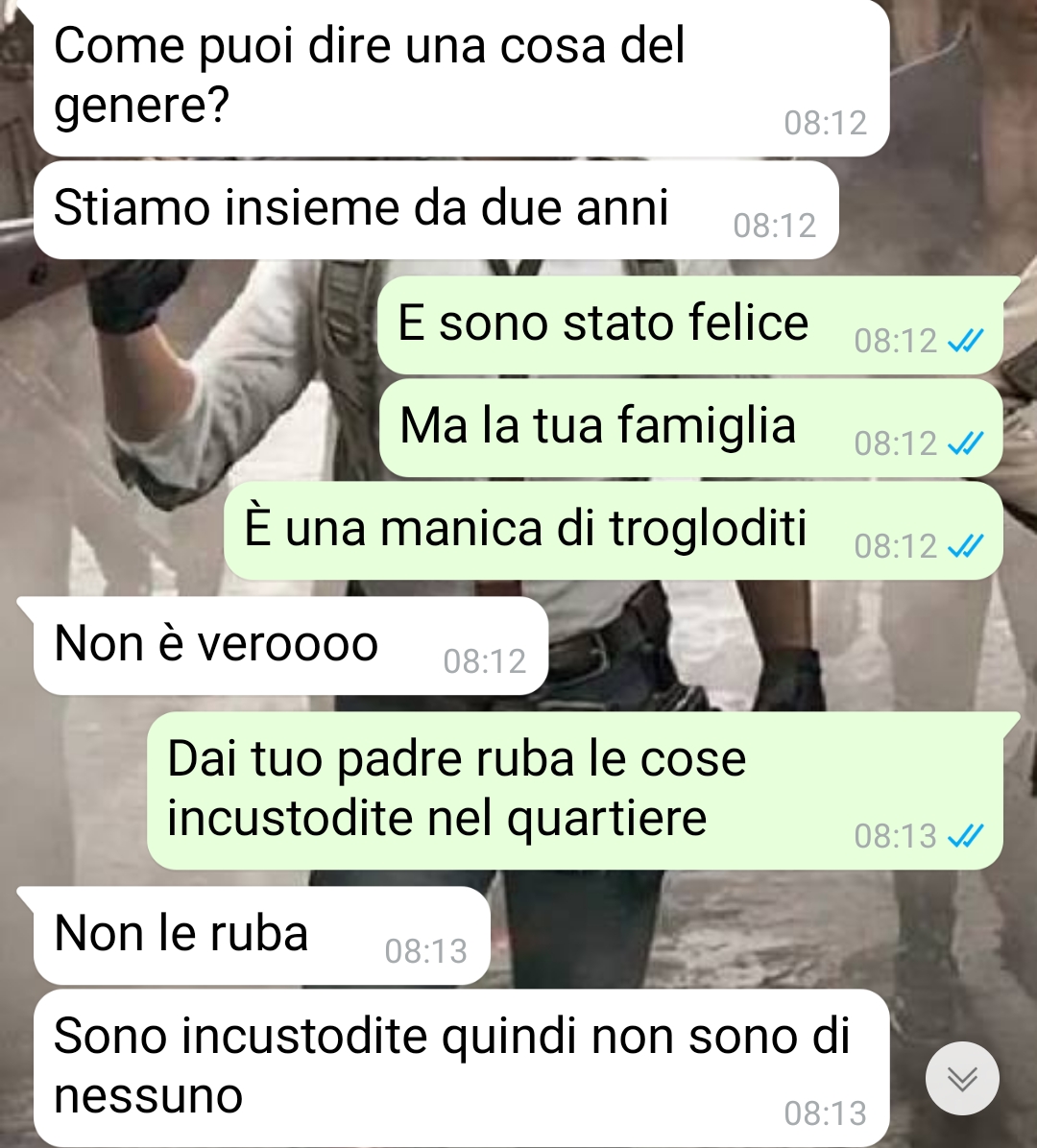Select message 'Dai tuo padre ruba le cose'
The height and width of the screenshot is (1148, 1037).
[x=575, y=791]
